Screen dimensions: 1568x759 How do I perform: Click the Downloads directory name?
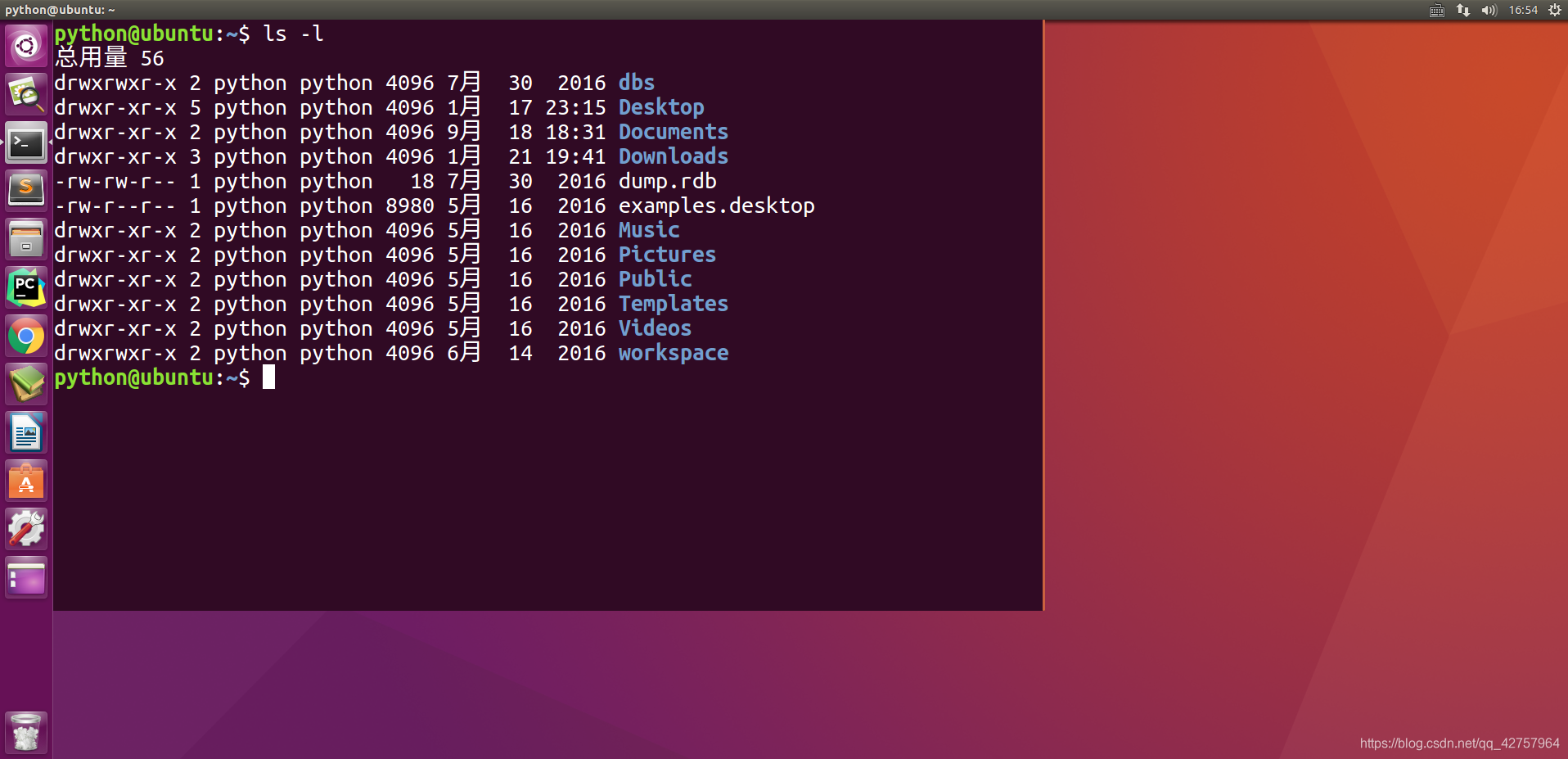674,156
